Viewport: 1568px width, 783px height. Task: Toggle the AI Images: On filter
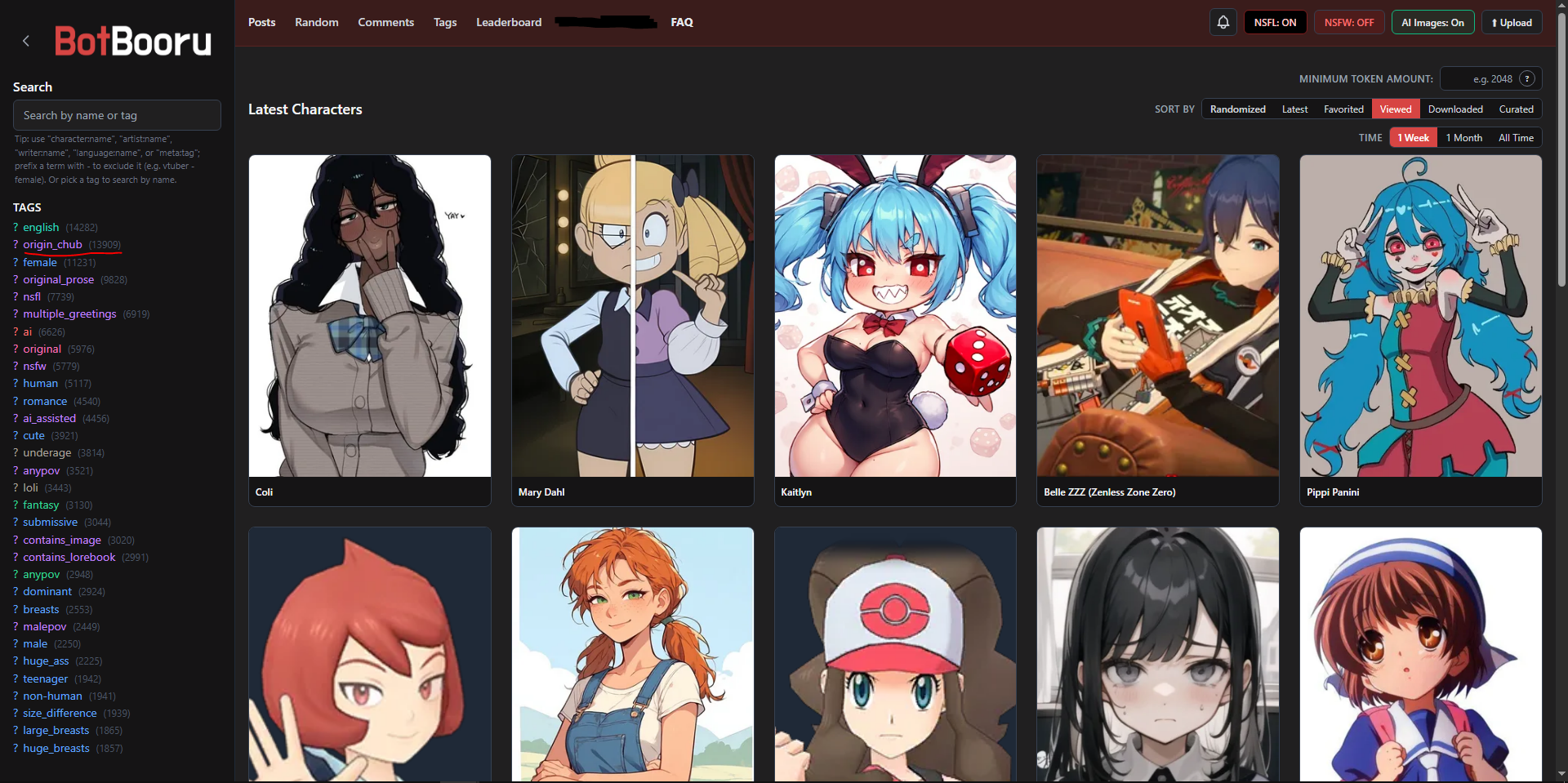pyautogui.click(x=1432, y=23)
